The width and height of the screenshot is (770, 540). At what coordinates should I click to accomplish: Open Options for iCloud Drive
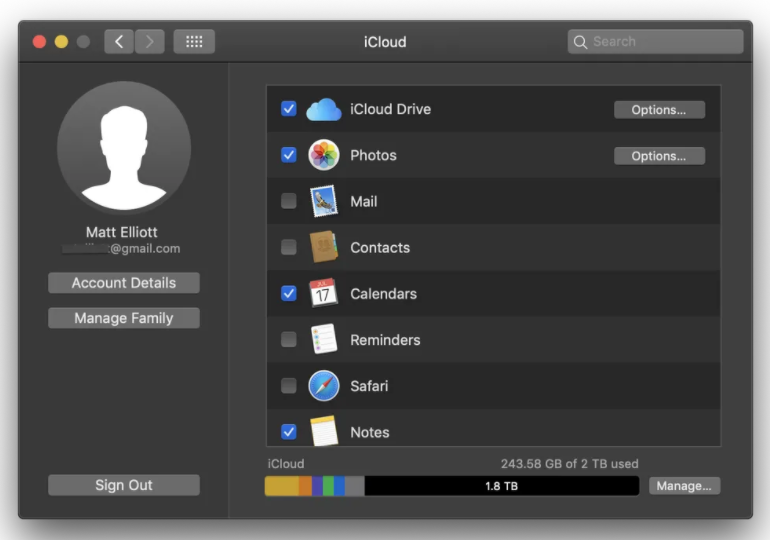coord(659,109)
